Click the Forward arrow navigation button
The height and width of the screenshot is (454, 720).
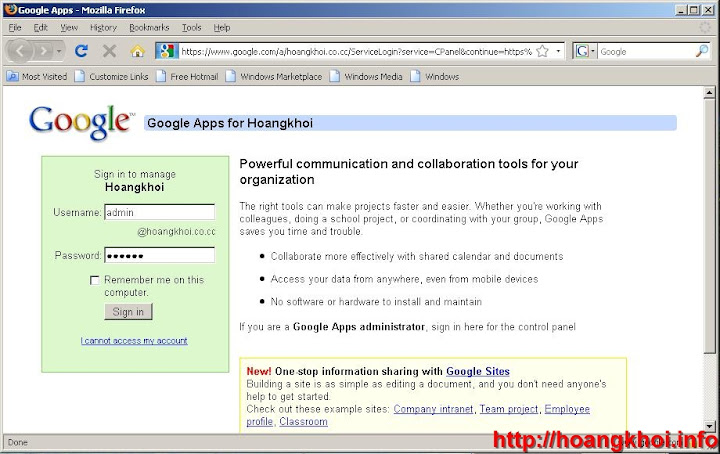click(44, 51)
